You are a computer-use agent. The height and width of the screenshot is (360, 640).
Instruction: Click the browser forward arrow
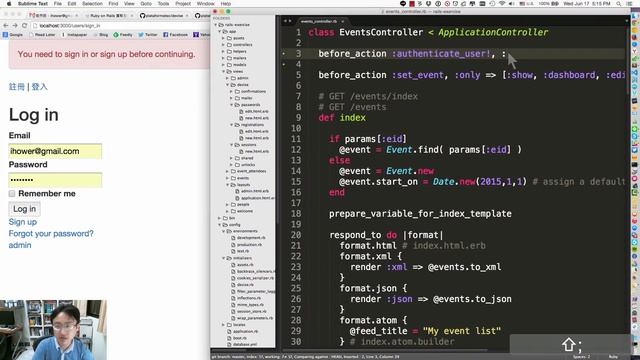click(x=15, y=25)
